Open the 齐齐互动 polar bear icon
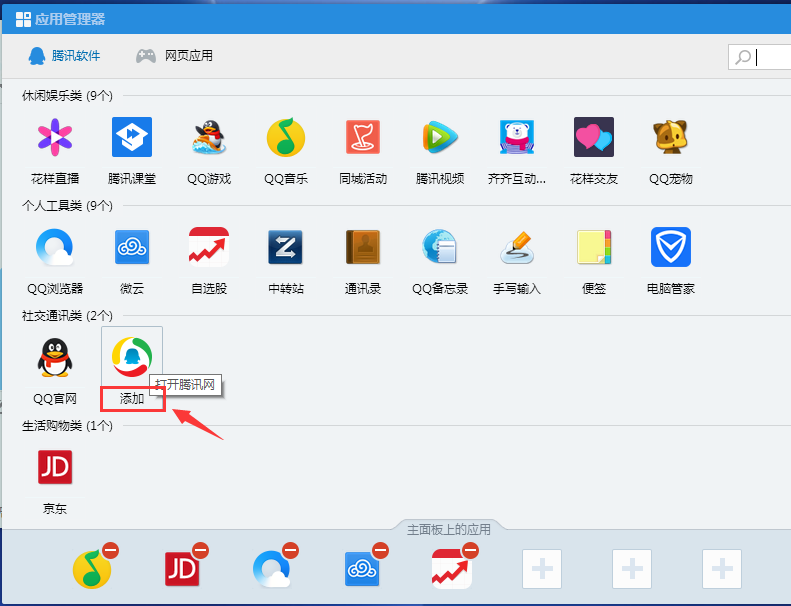 [517, 137]
